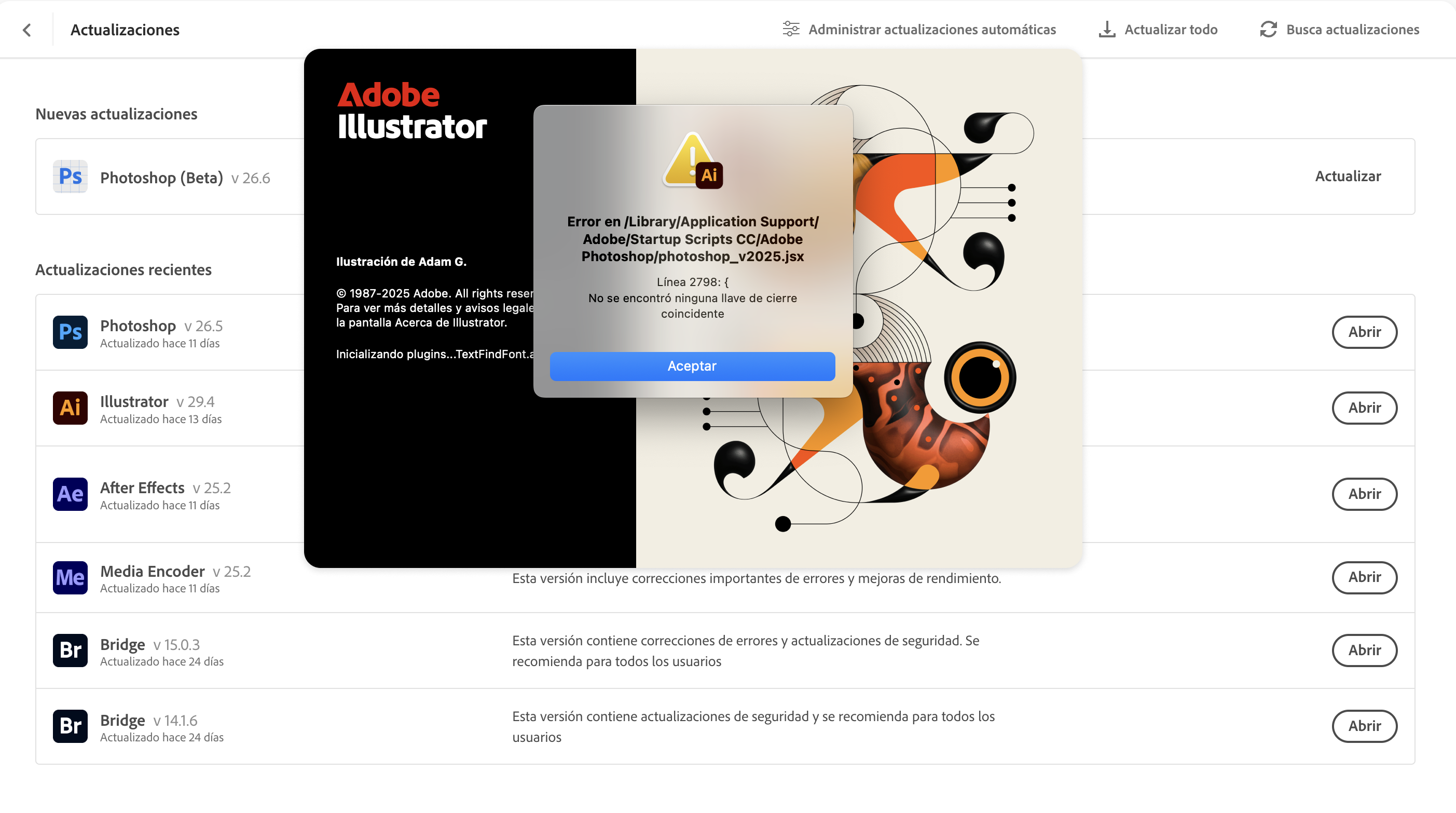Screen dimensions: 1456x813
Task: Open After Effects using its Abrir button
Action: click(x=1365, y=494)
